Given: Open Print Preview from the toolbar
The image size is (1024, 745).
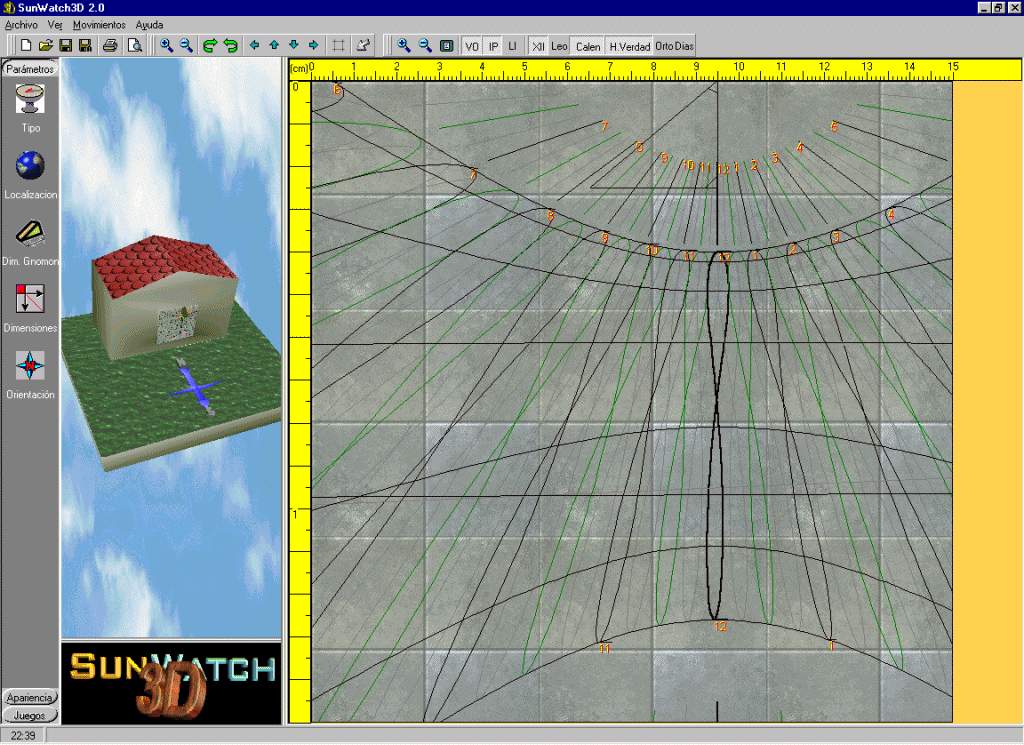Looking at the screenshot, I should (x=133, y=45).
